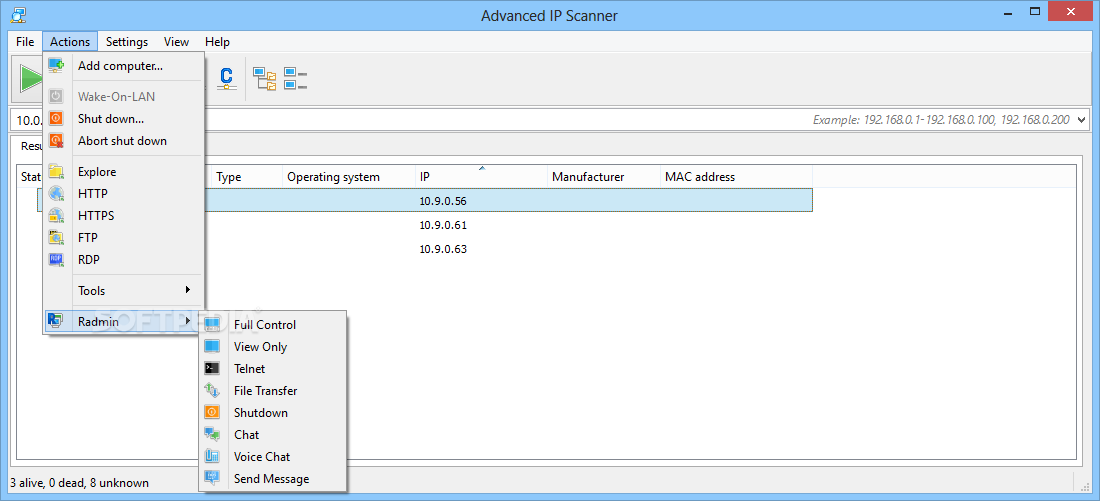Choose Explore from the Actions menu

click(x=123, y=172)
